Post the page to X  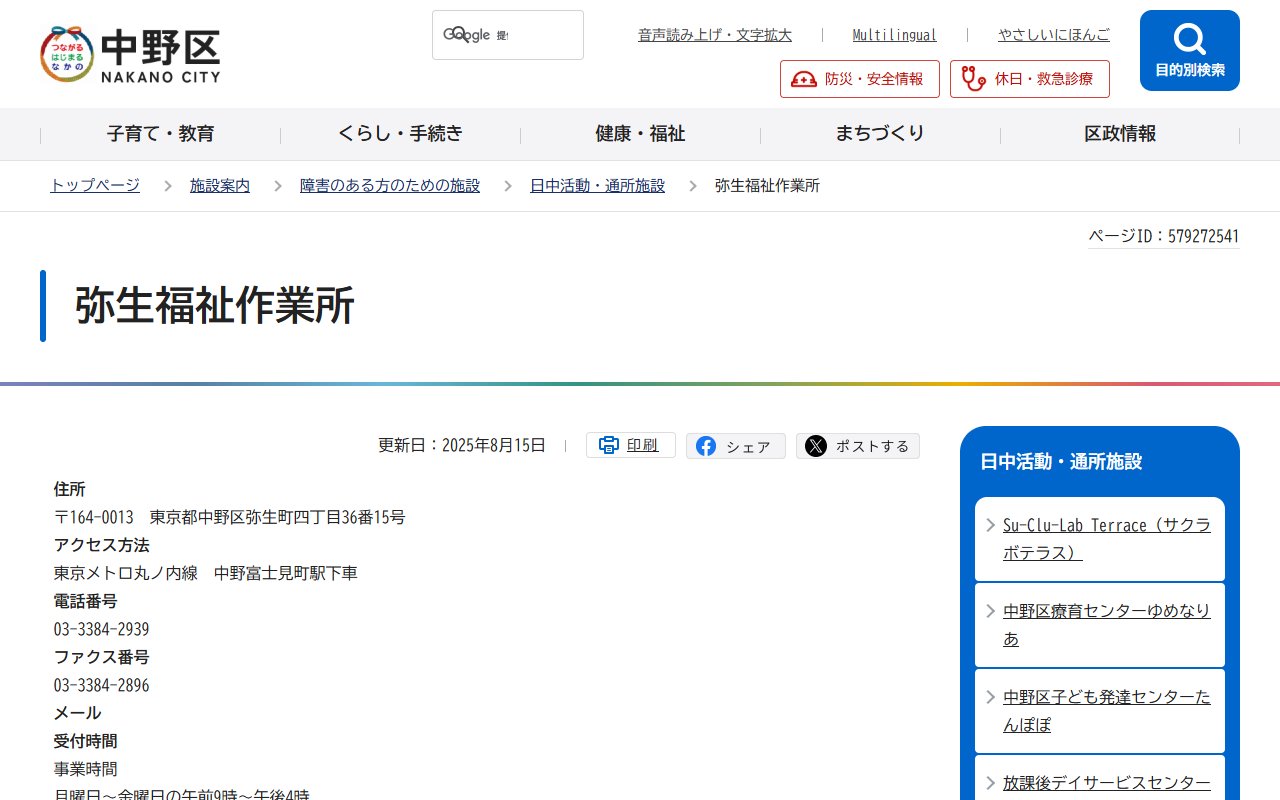coord(858,446)
